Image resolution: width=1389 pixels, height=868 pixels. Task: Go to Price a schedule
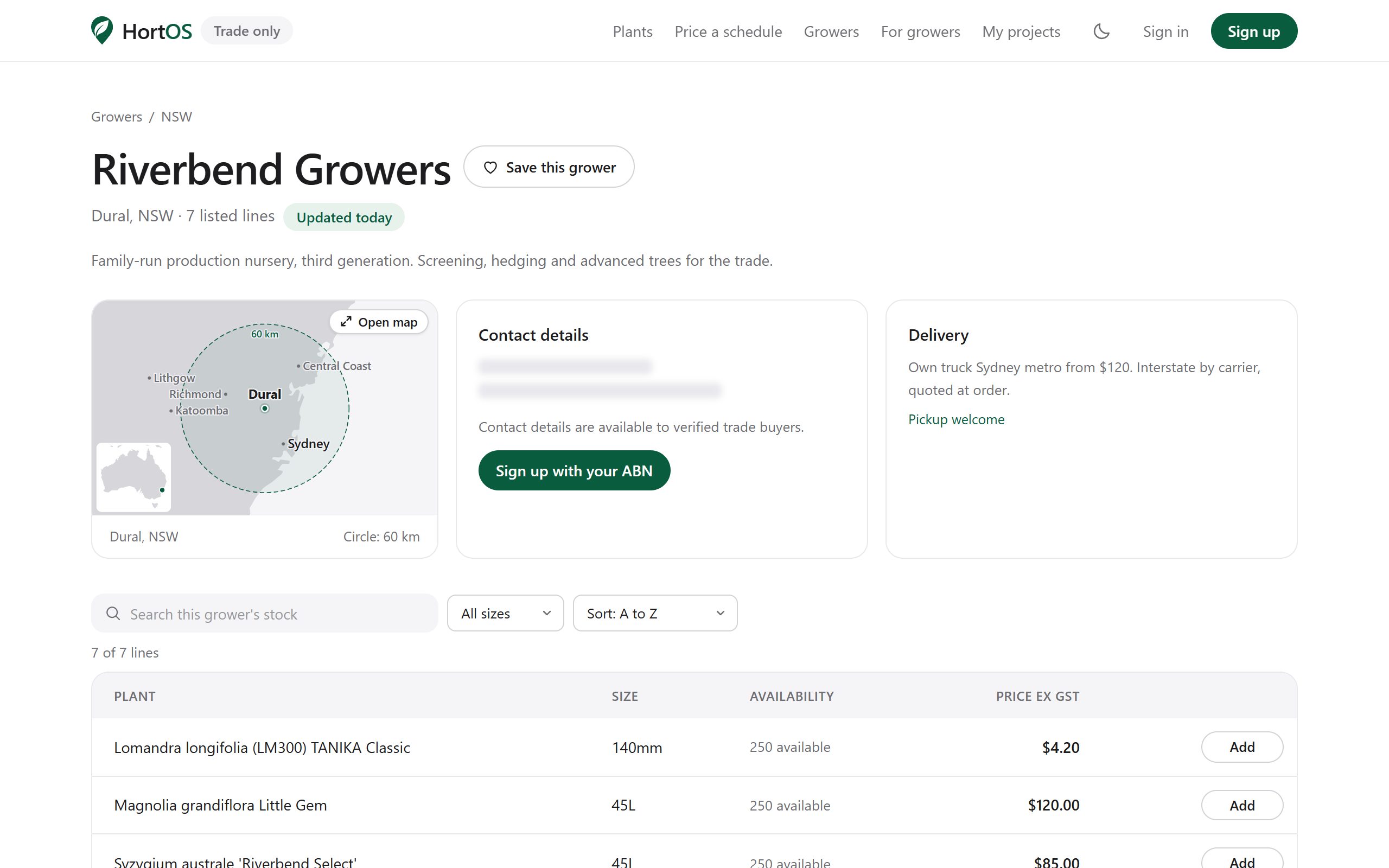coord(728,31)
